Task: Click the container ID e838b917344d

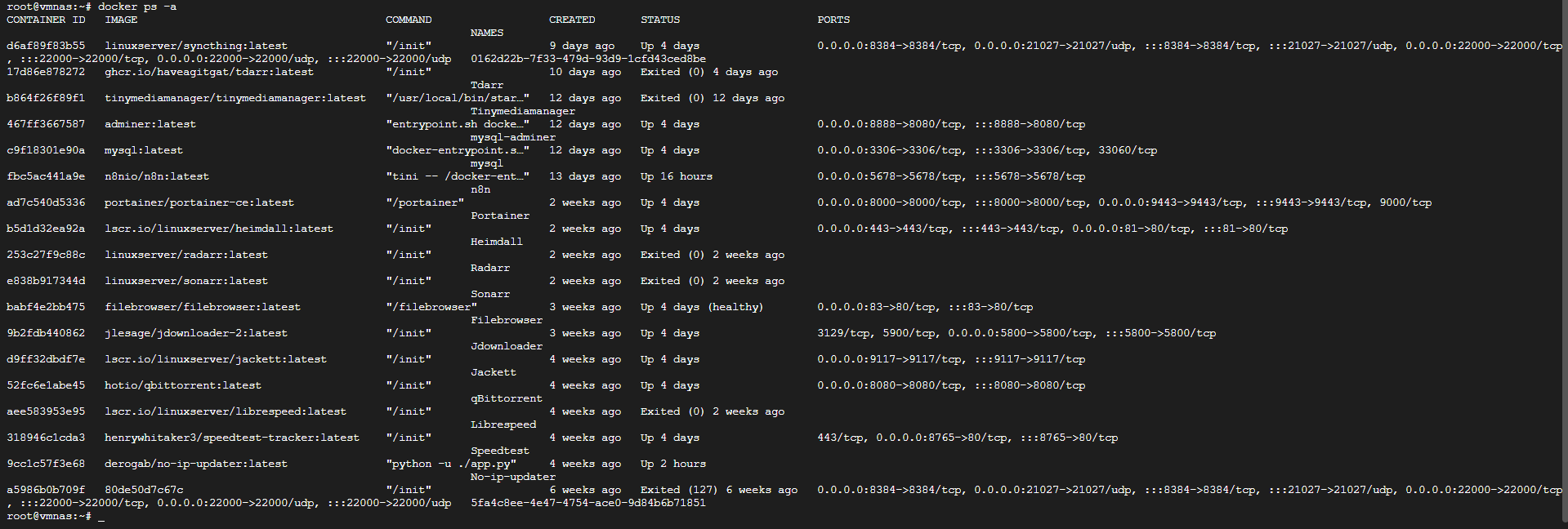Action: (x=46, y=281)
